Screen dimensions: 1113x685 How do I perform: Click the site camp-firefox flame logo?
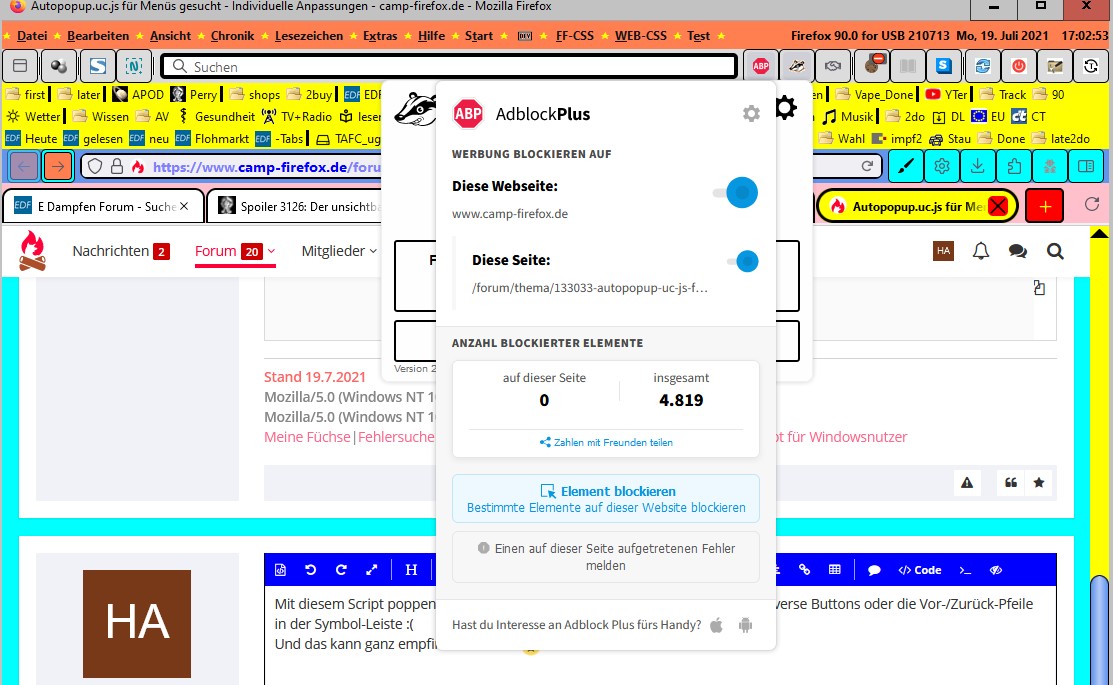(32, 251)
